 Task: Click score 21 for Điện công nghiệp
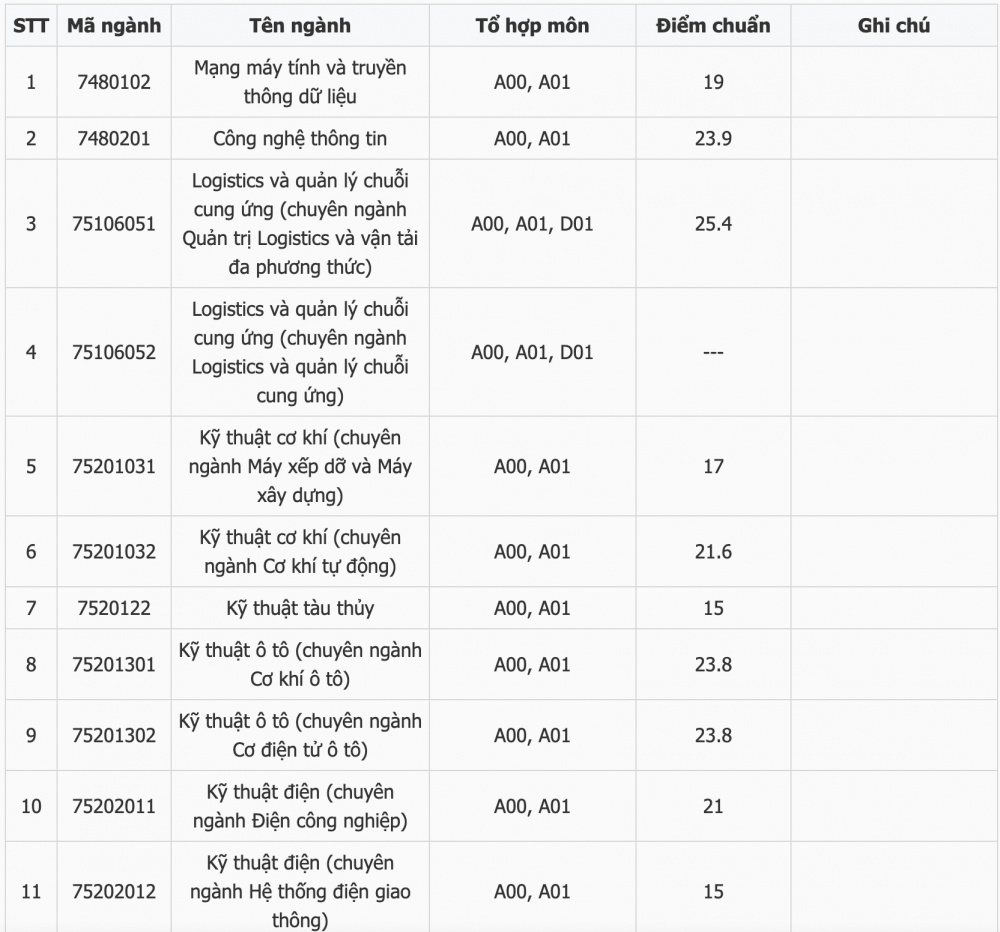pos(713,806)
